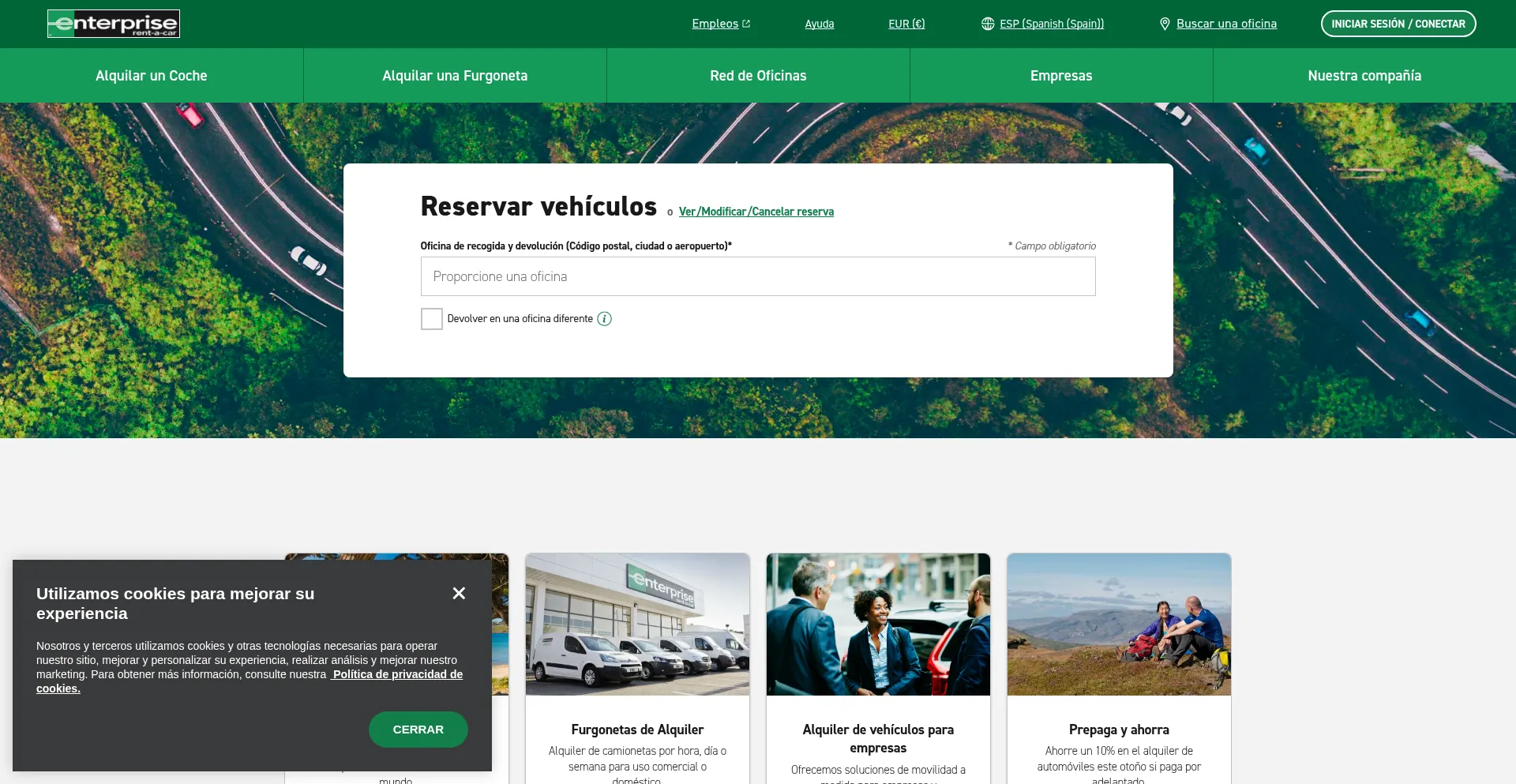Open the ESP (Spanish (Spain)) language selector
The width and height of the screenshot is (1516, 784).
coord(1052,24)
